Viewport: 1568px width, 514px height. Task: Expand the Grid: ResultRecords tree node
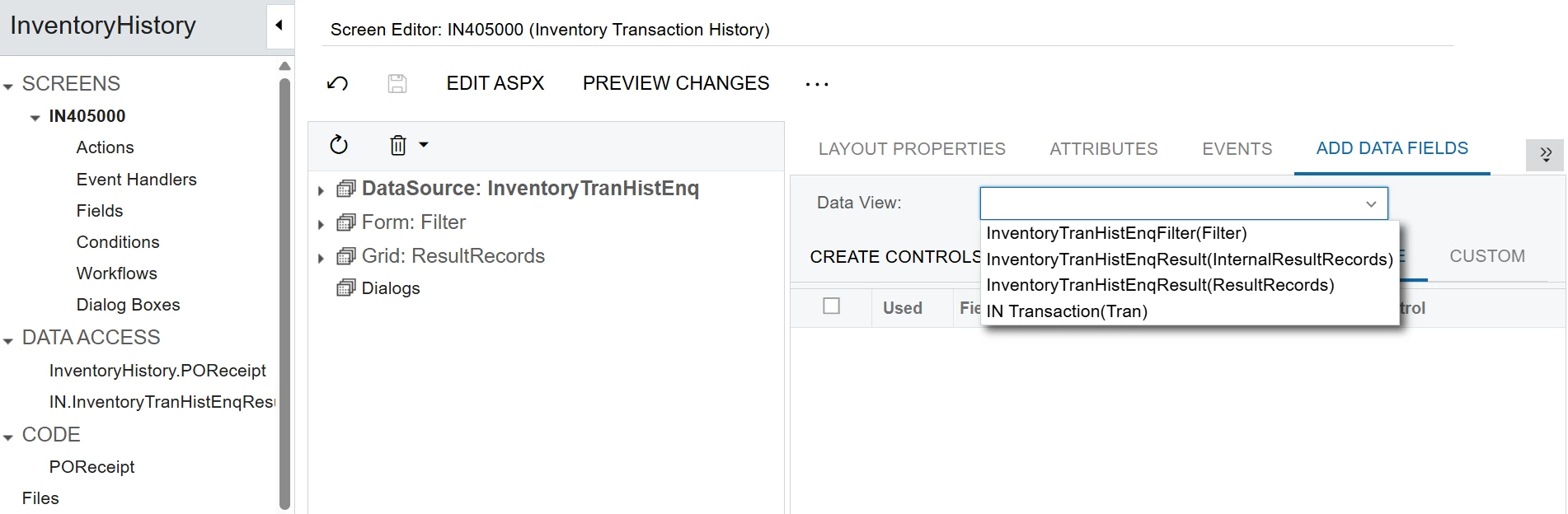coord(321,256)
